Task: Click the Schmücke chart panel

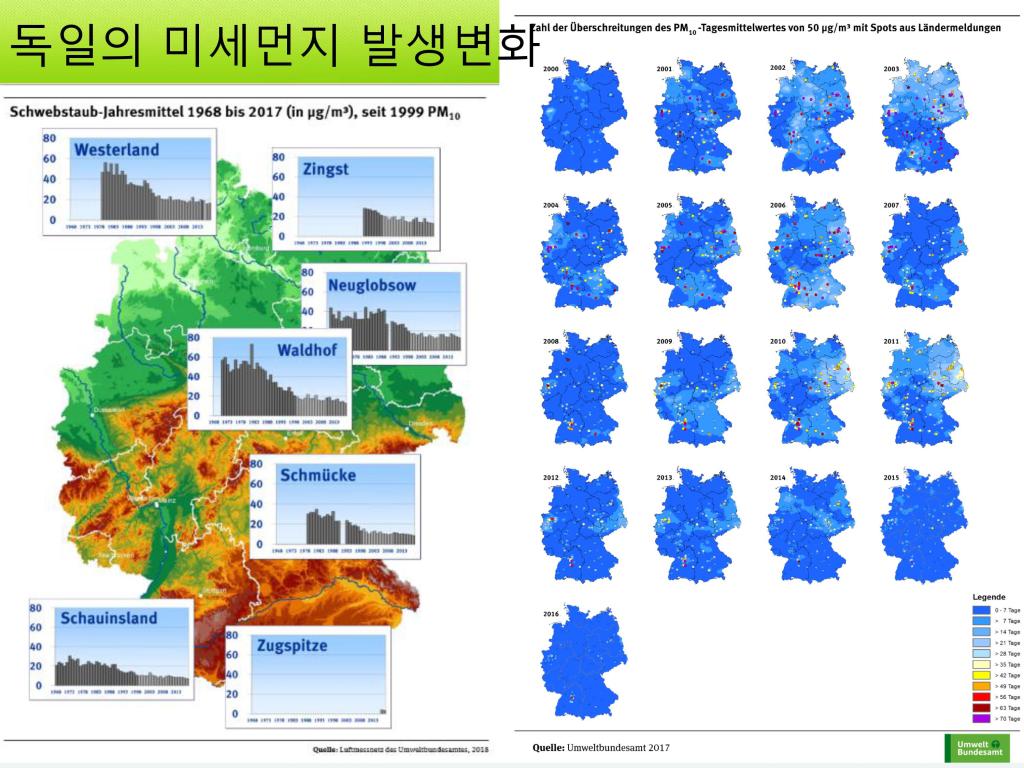Action: pos(333,506)
